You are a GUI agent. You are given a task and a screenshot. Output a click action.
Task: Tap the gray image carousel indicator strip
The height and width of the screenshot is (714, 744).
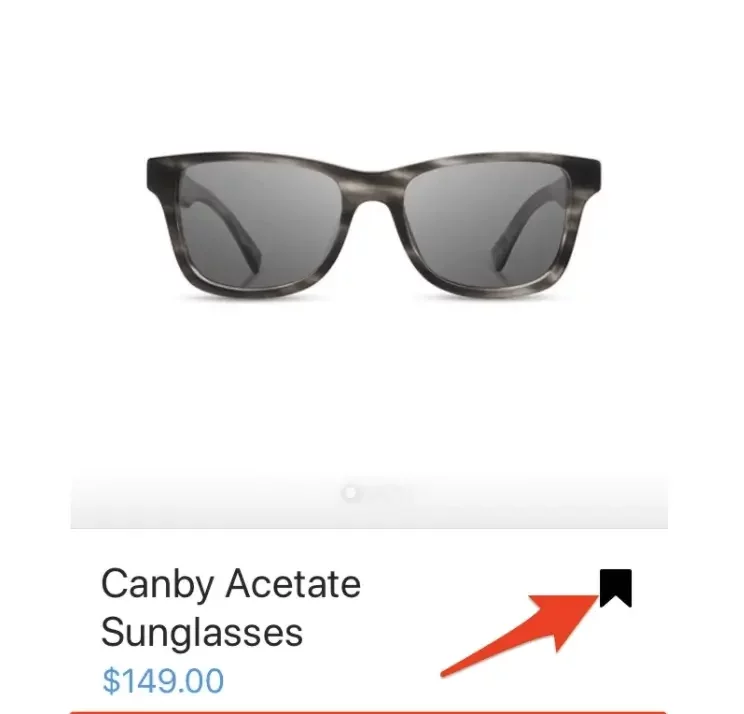coord(369,501)
